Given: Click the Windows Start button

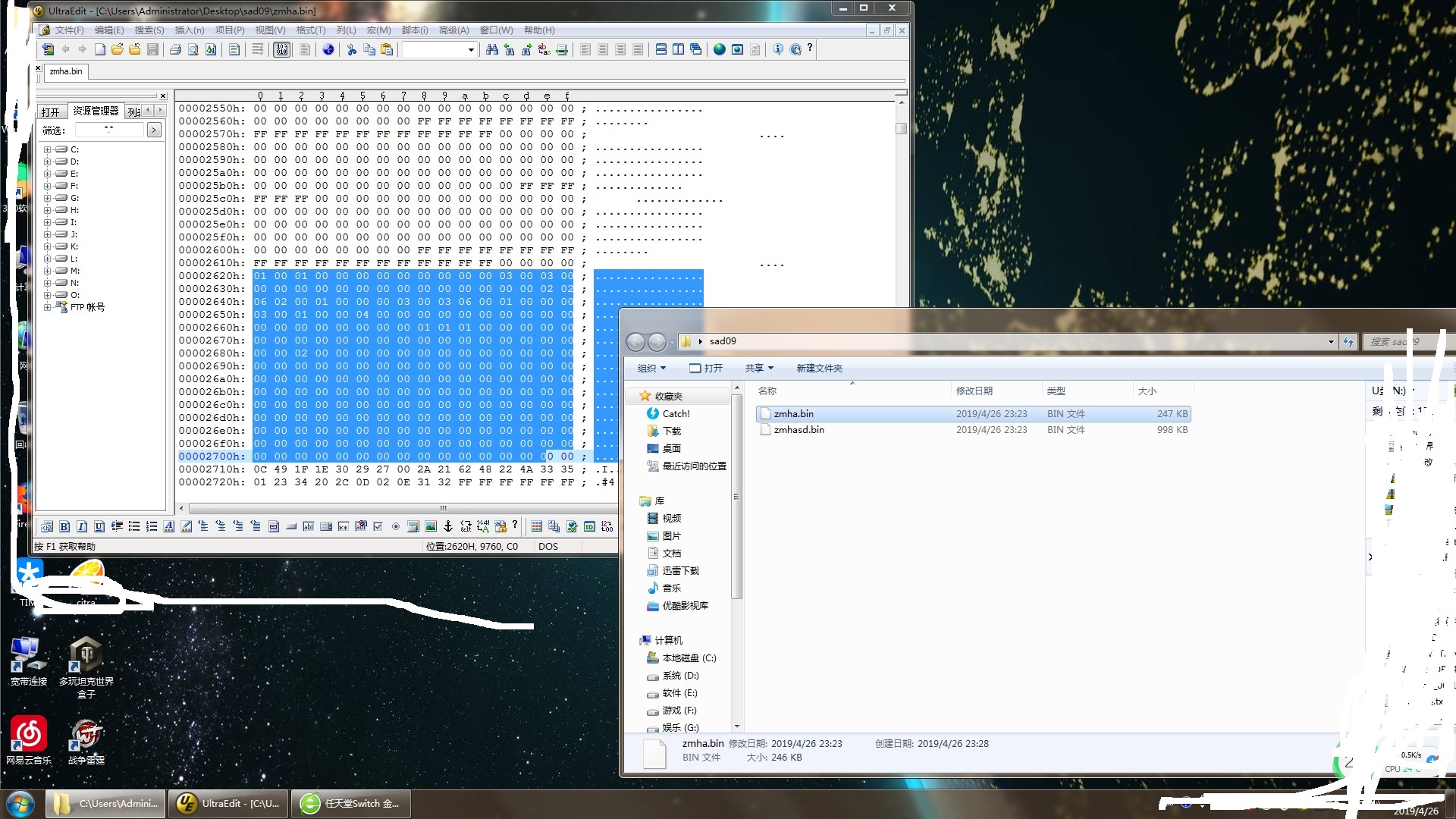Looking at the screenshot, I should click(x=20, y=804).
